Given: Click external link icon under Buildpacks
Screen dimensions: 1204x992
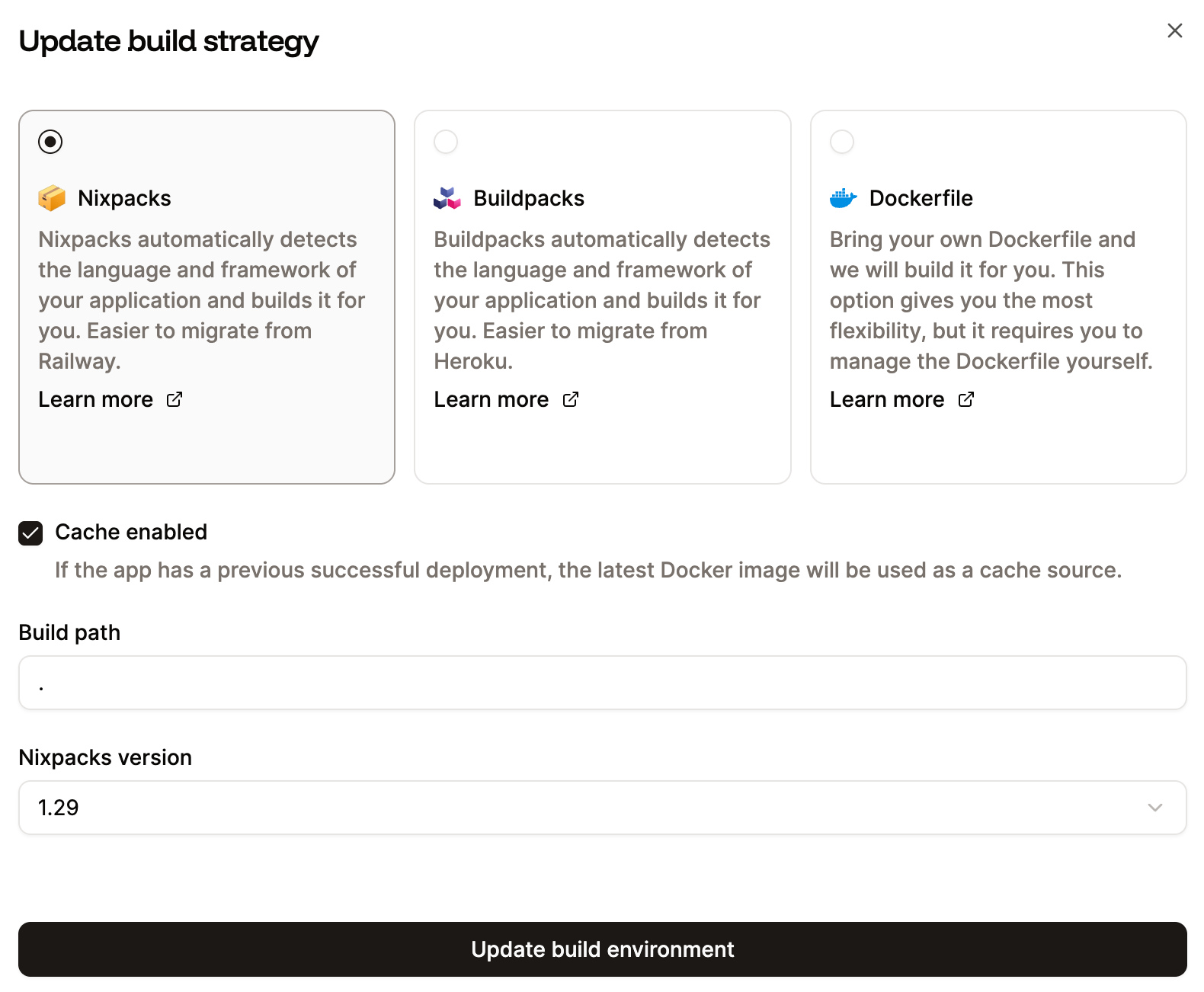Looking at the screenshot, I should [571, 399].
